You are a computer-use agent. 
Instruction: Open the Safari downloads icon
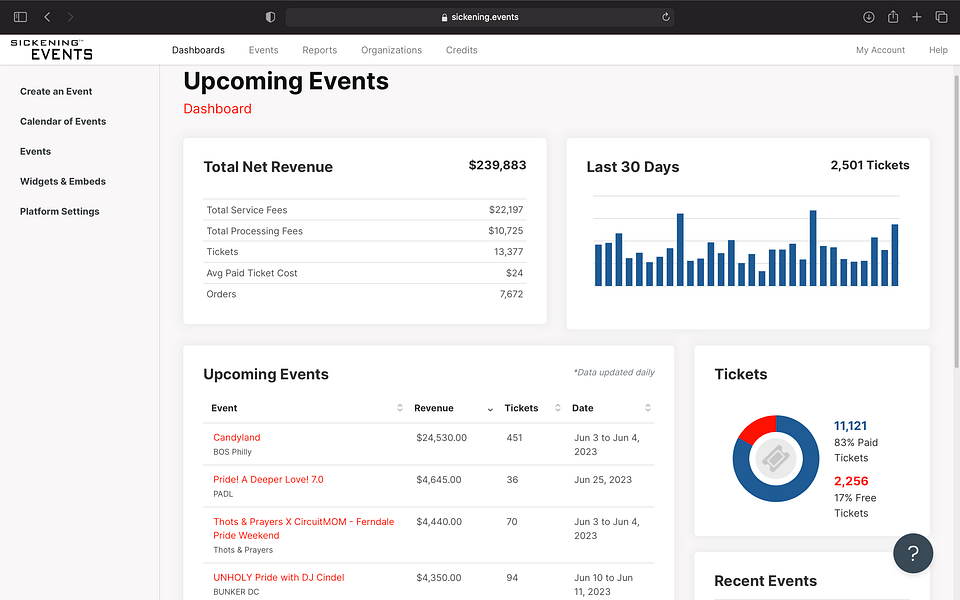pos(868,17)
